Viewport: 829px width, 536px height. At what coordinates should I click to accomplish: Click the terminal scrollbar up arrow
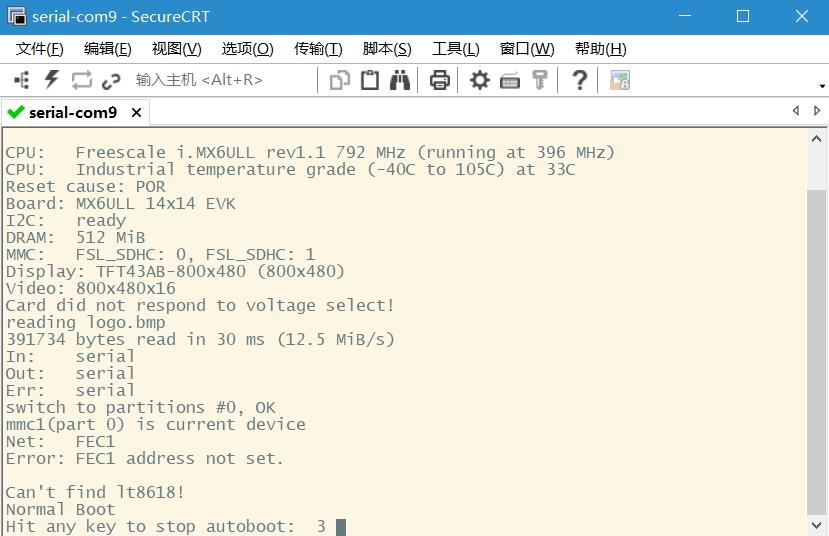point(816,139)
